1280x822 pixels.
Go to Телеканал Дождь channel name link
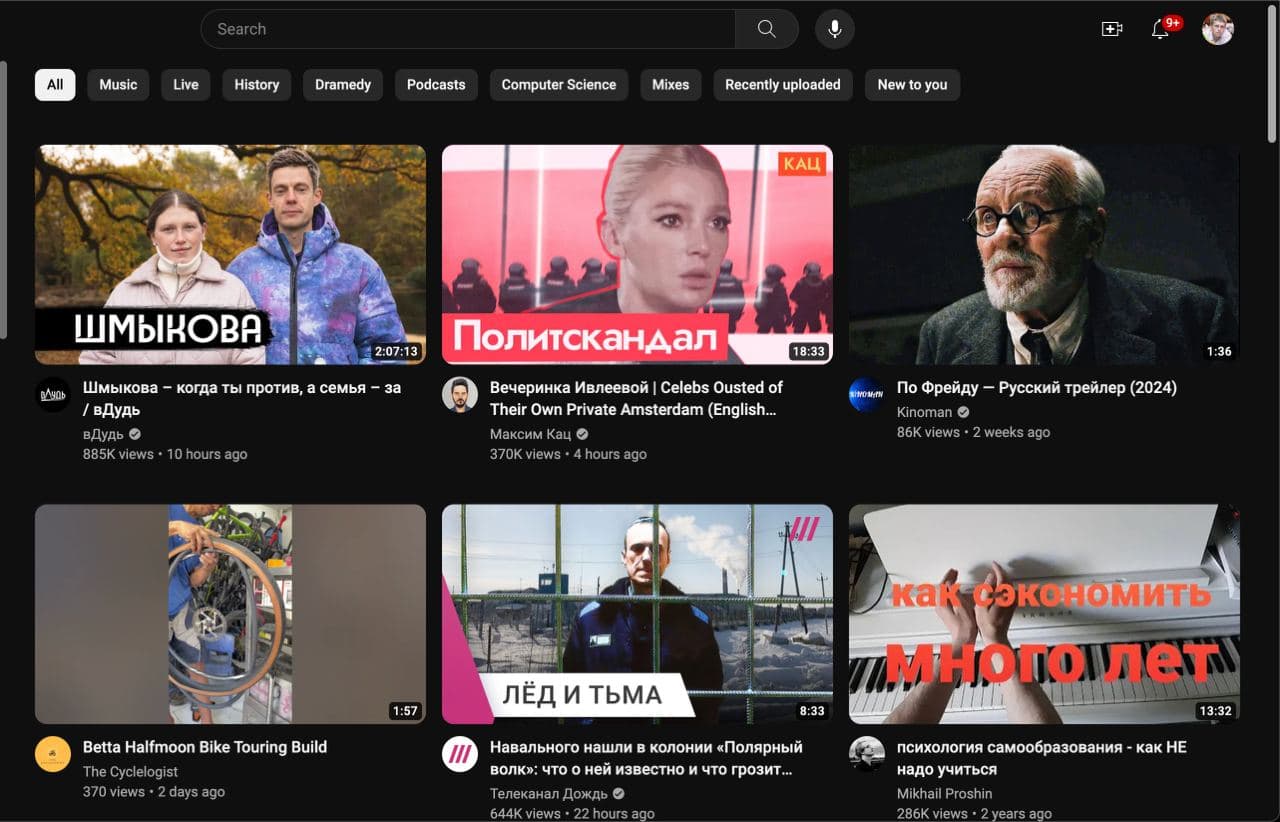pos(549,794)
